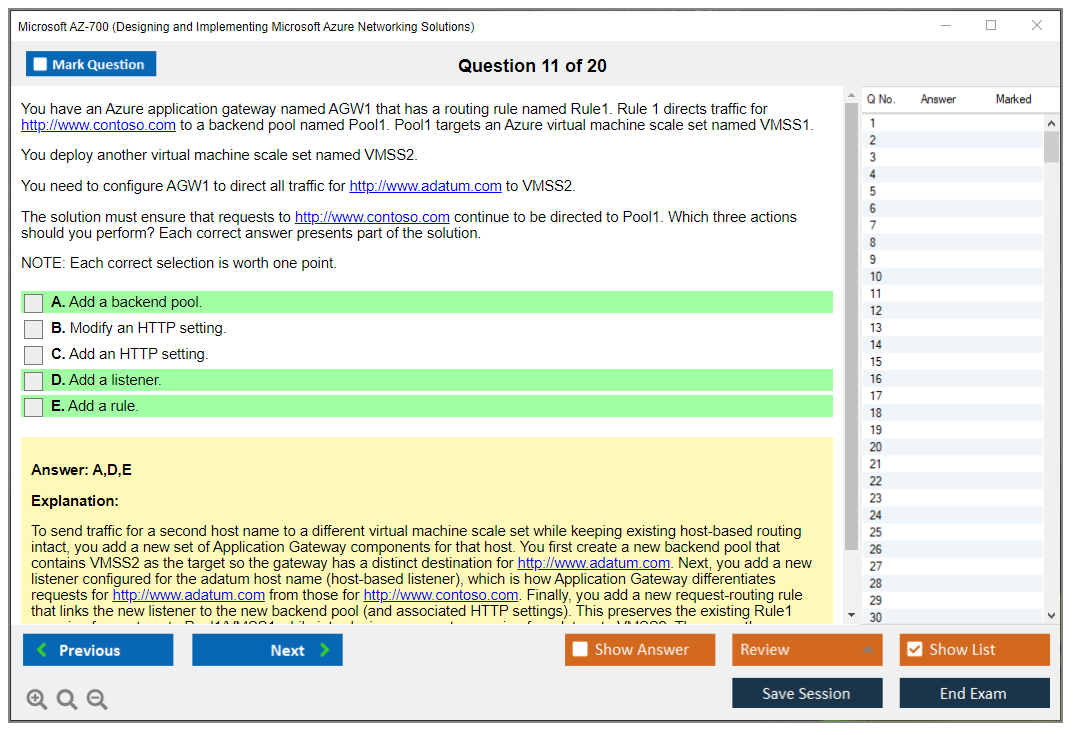Click the zoom reset magnifier icon
Image resolution: width=1075 pixels, height=735 pixels.
pyautogui.click(x=67, y=700)
